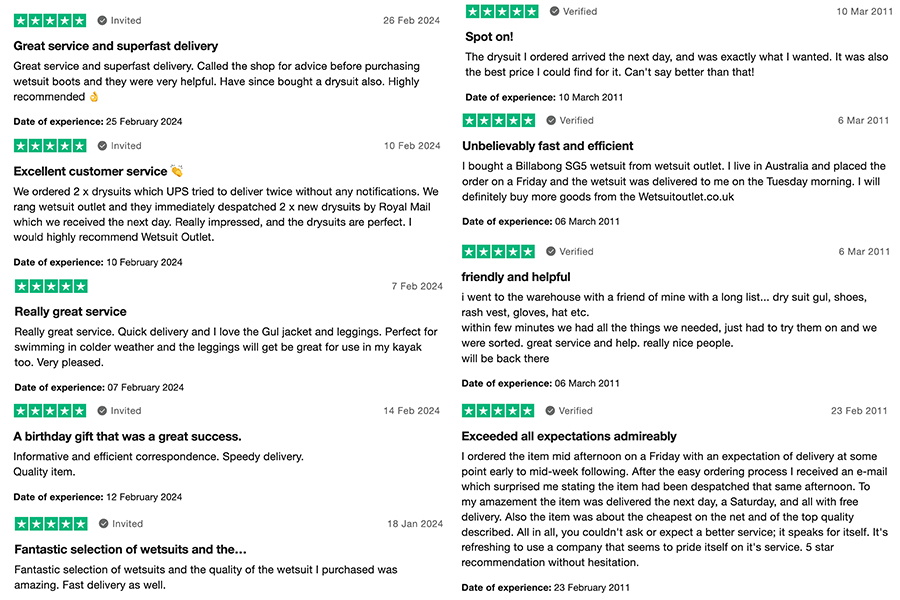Viewport: 900px width, 600px height.
Task: Click 'A birthday gift that was a great success.' title
Action: click(127, 436)
